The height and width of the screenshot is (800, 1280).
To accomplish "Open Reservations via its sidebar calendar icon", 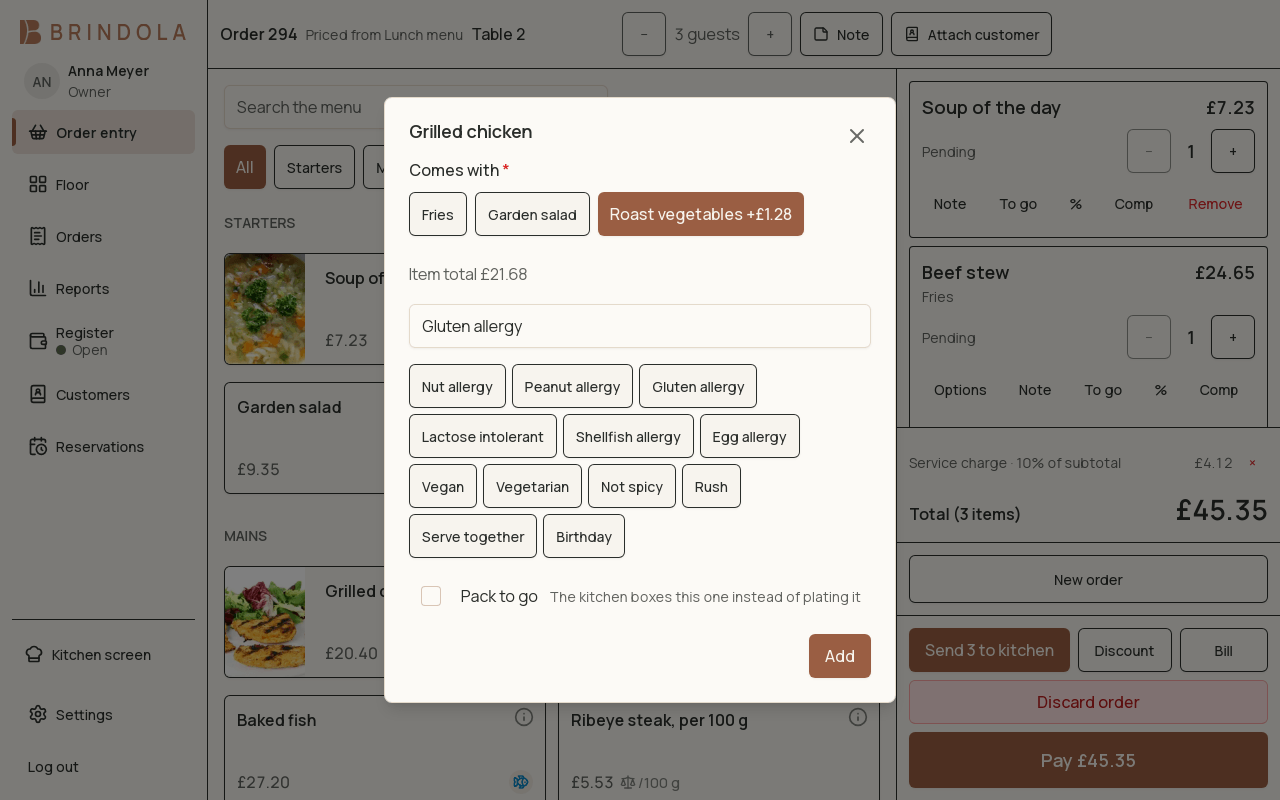I will [38, 446].
